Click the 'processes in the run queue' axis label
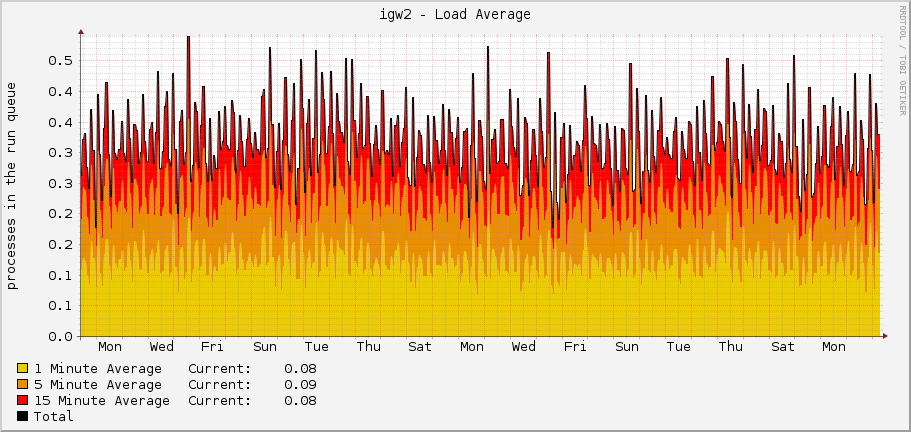Image resolution: width=911 pixels, height=432 pixels. (12, 186)
